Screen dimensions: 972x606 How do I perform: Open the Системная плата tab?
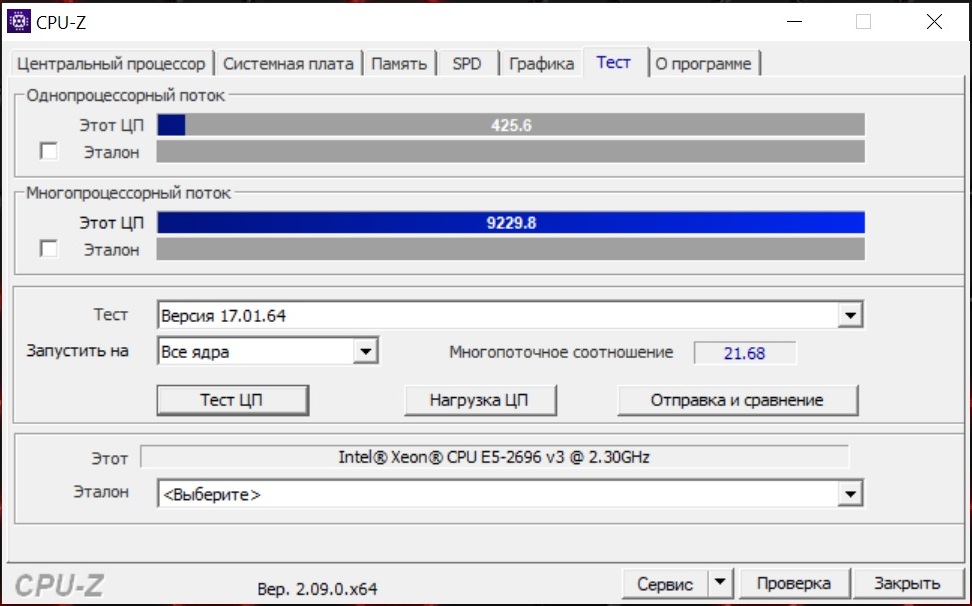[288, 64]
